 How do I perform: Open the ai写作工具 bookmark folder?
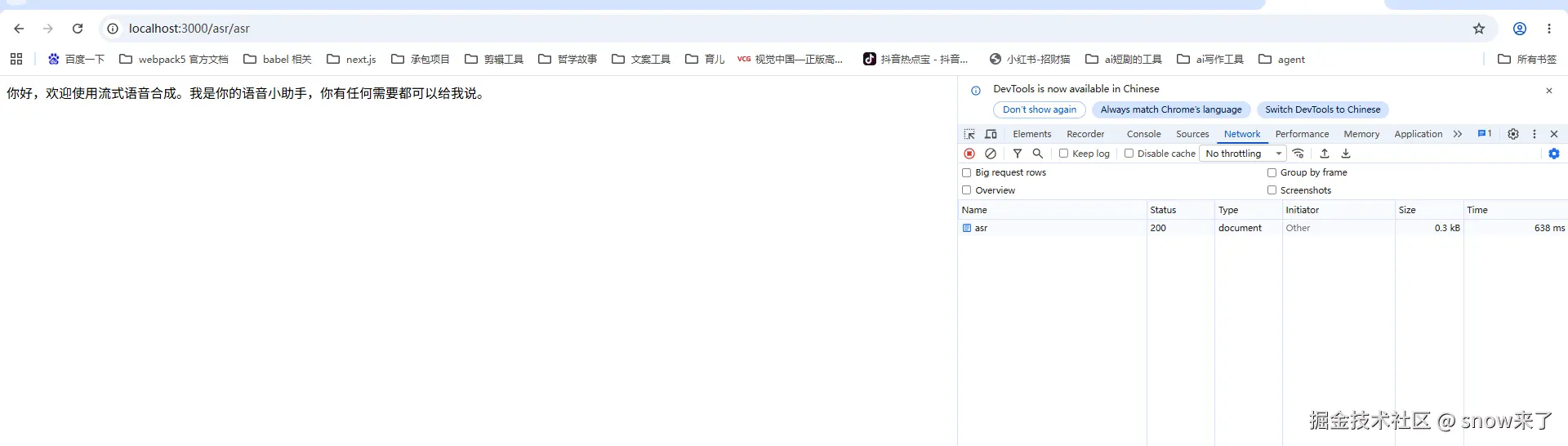(x=1210, y=59)
